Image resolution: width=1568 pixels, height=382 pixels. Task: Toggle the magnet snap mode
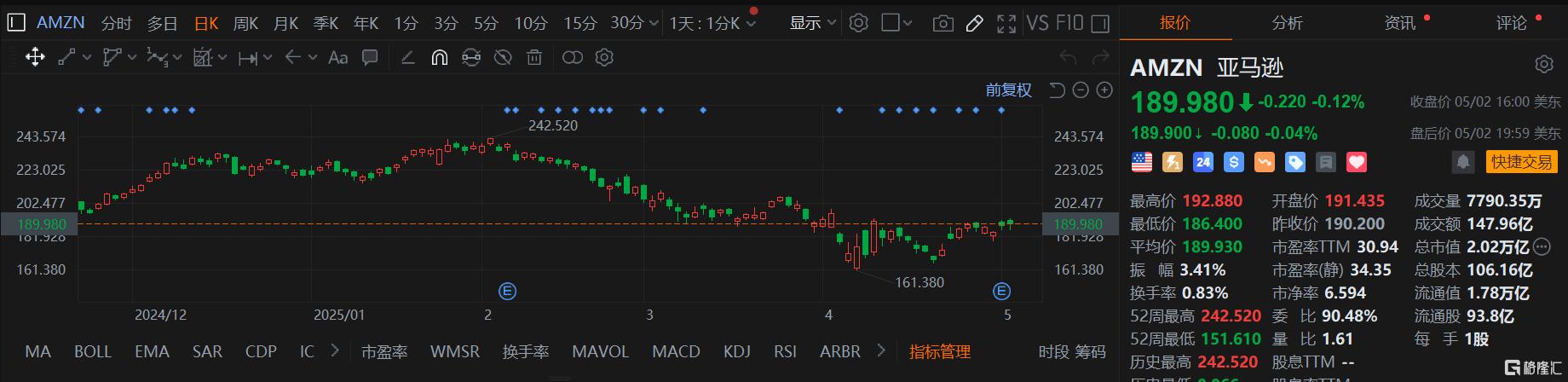click(x=440, y=58)
